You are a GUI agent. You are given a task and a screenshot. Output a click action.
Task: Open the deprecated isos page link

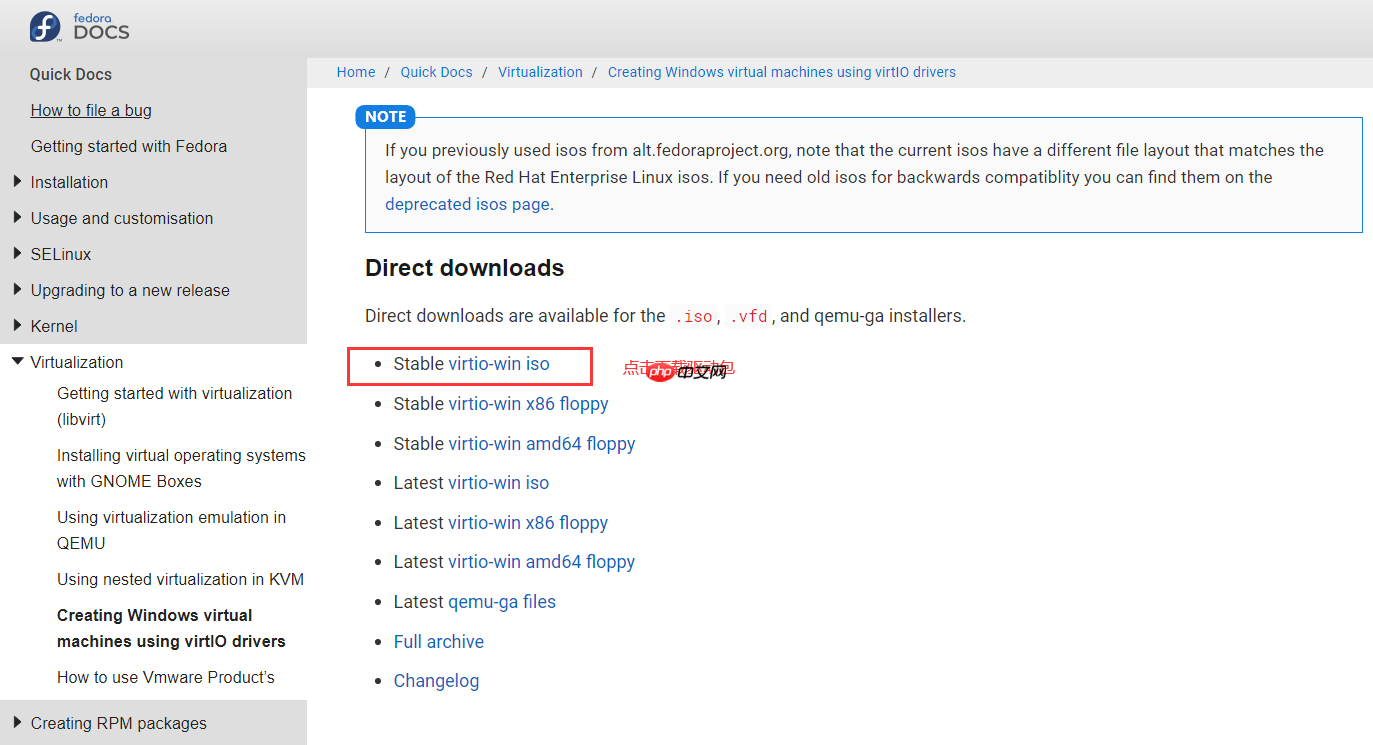tap(468, 204)
